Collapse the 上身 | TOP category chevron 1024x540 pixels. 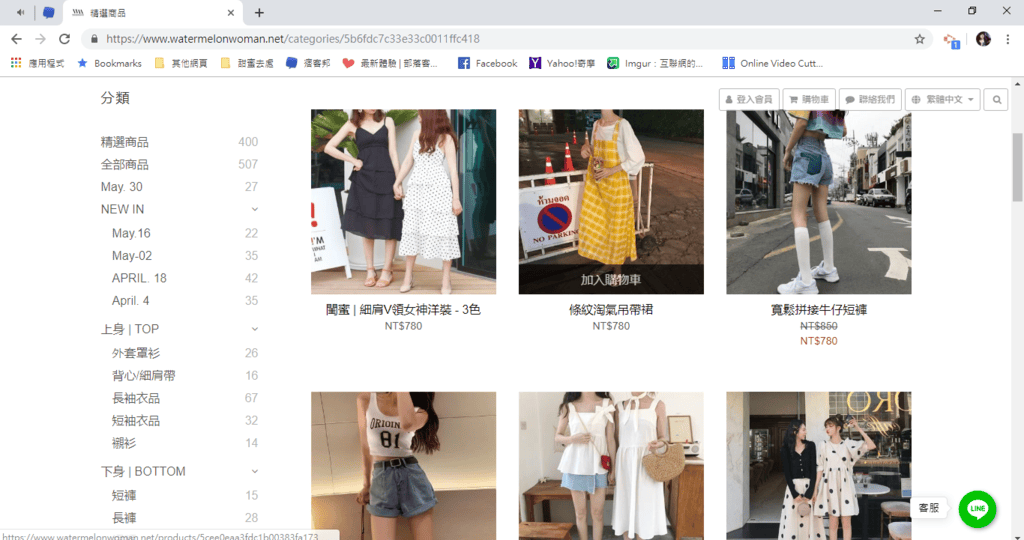coord(255,329)
